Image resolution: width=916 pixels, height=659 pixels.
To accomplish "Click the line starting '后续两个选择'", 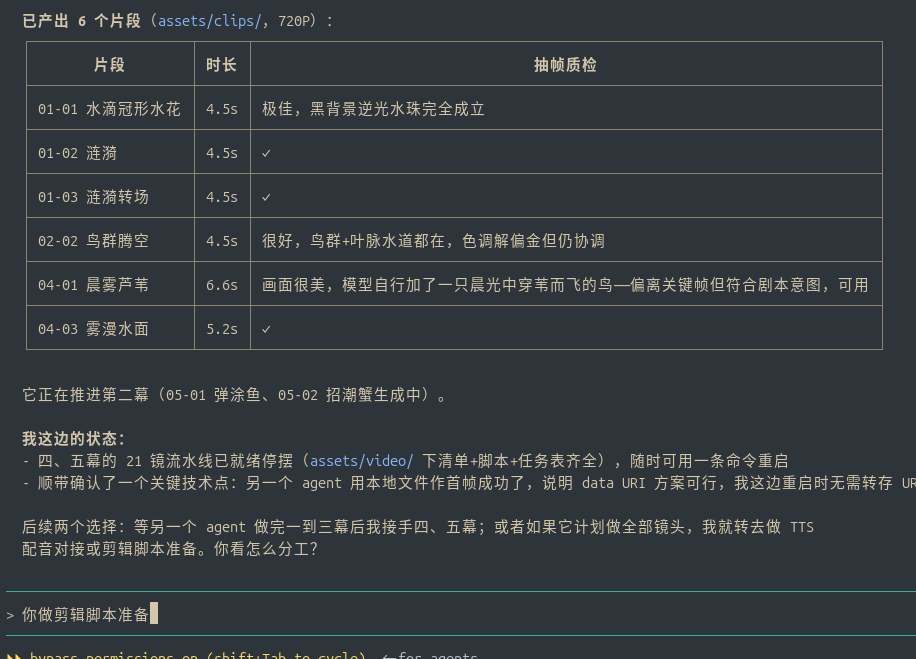I will pos(418,527).
